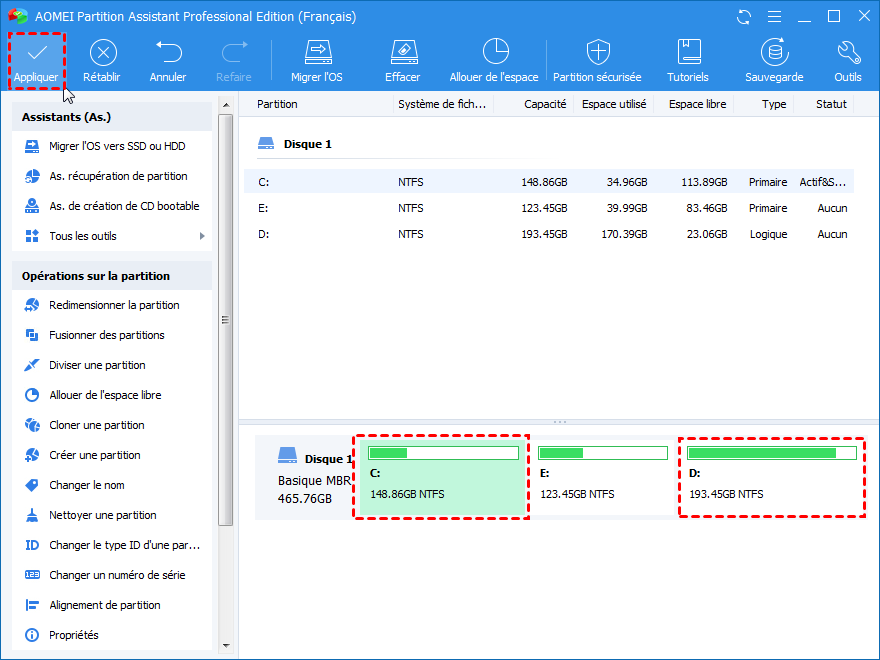Select the Disque 1 Basique MBR block
This screenshot has width=880, height=660.
305,478
